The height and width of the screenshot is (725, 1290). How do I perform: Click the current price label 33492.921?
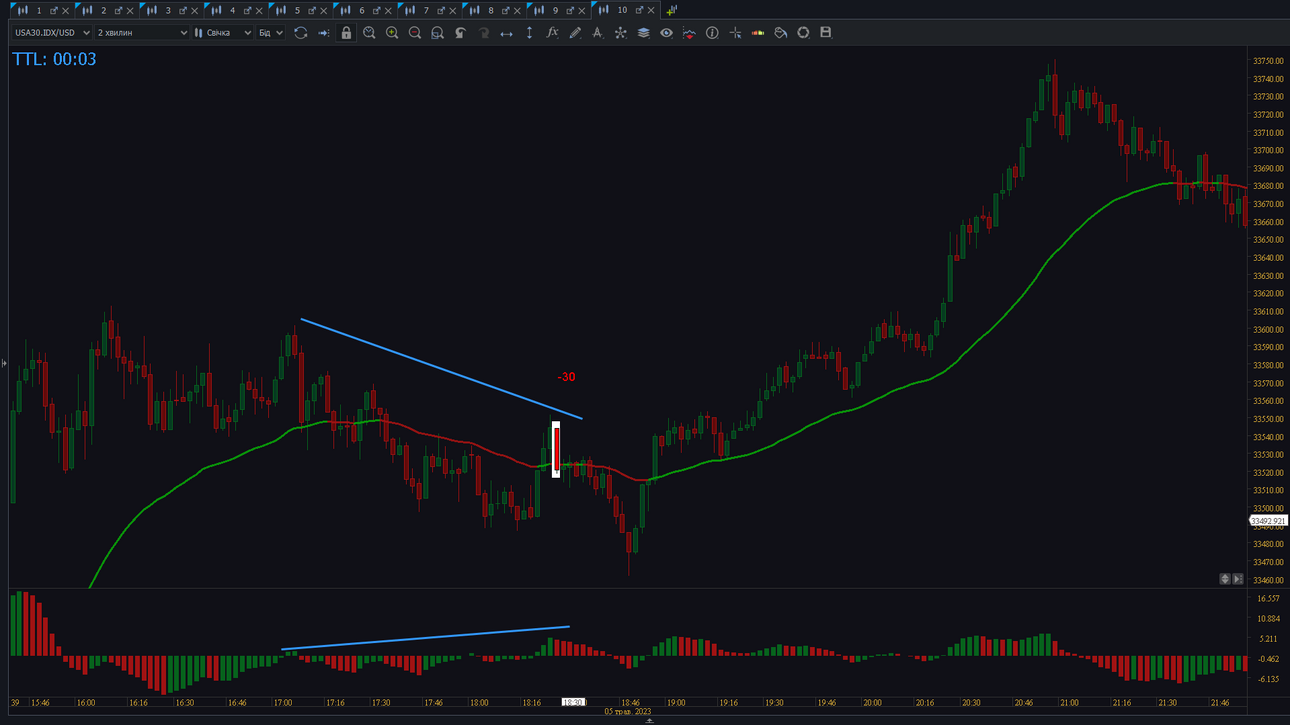coord(1269,521)
